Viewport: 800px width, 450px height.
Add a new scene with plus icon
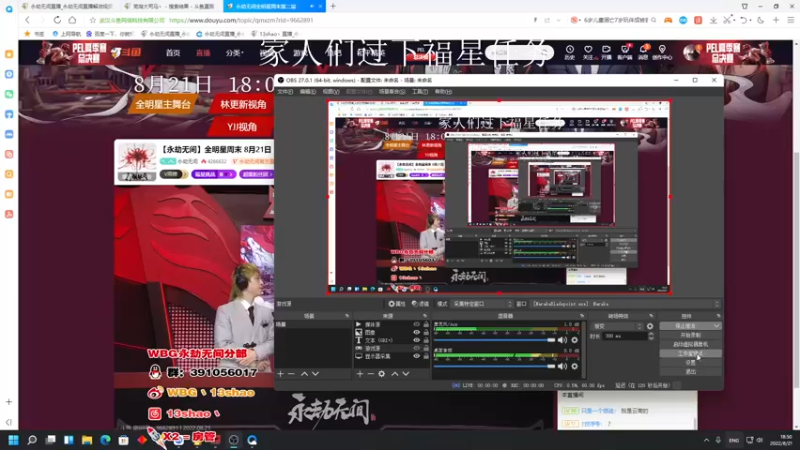point(280,374)
